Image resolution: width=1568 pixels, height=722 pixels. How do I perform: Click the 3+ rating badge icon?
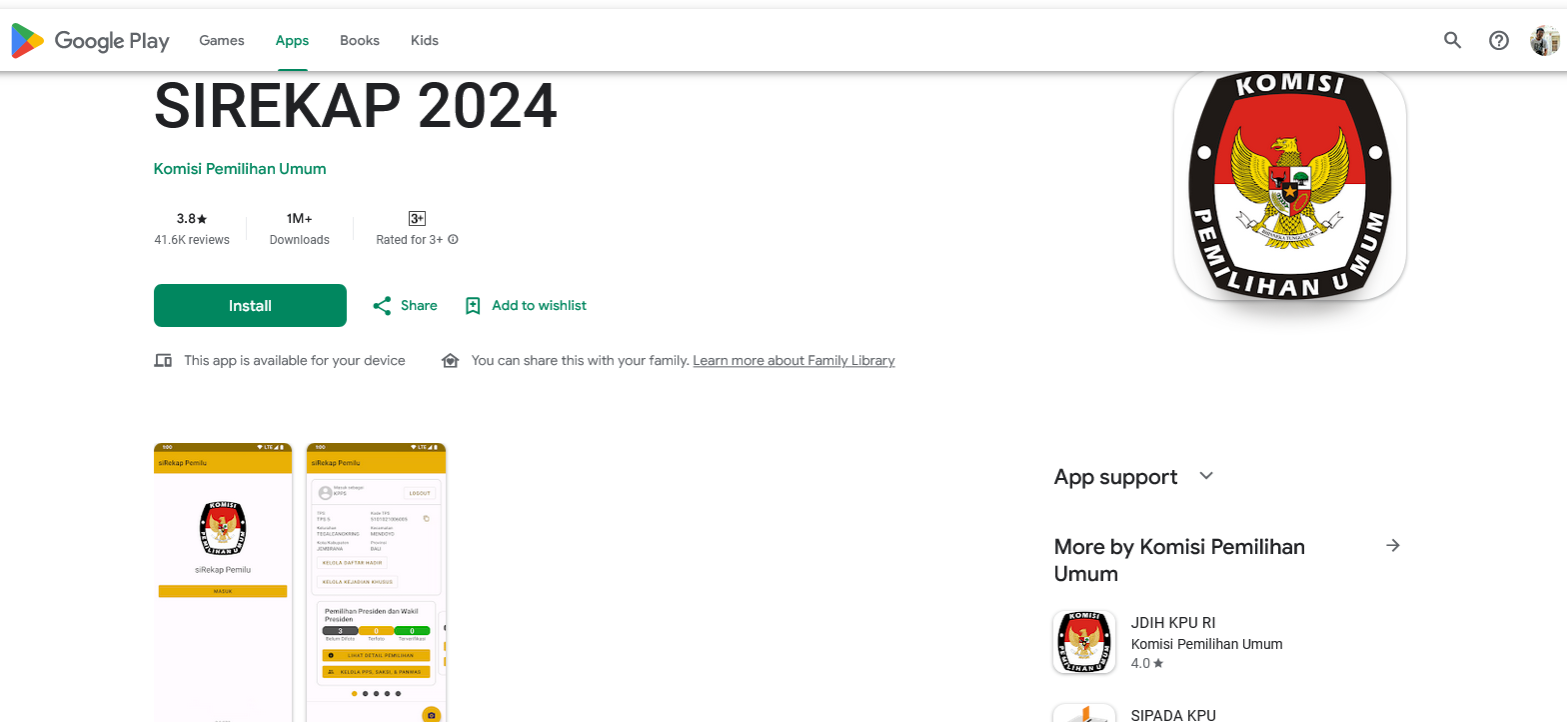(417, 218)
